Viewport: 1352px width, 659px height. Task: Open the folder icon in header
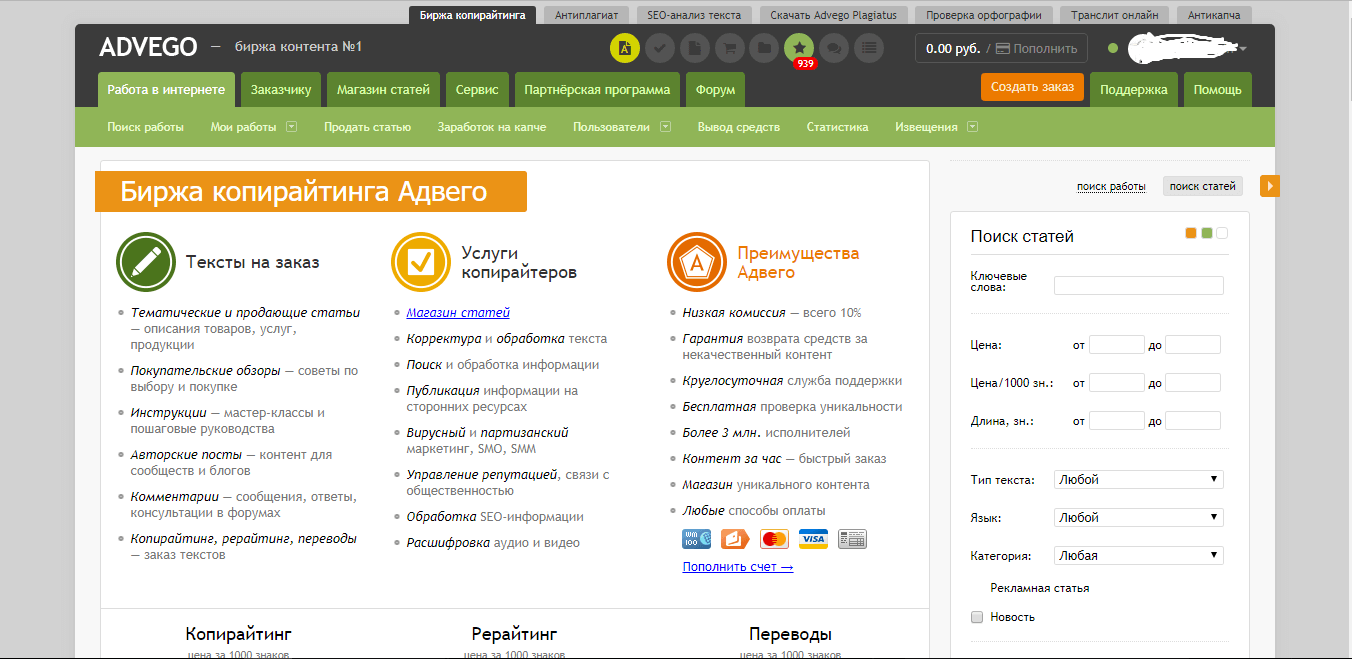[x=764, y=47]
